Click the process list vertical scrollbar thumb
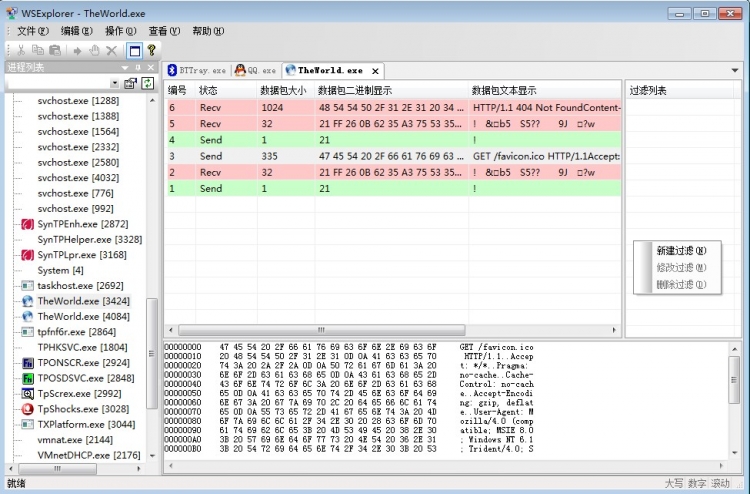The image size is (750, 494). point(152,353)
